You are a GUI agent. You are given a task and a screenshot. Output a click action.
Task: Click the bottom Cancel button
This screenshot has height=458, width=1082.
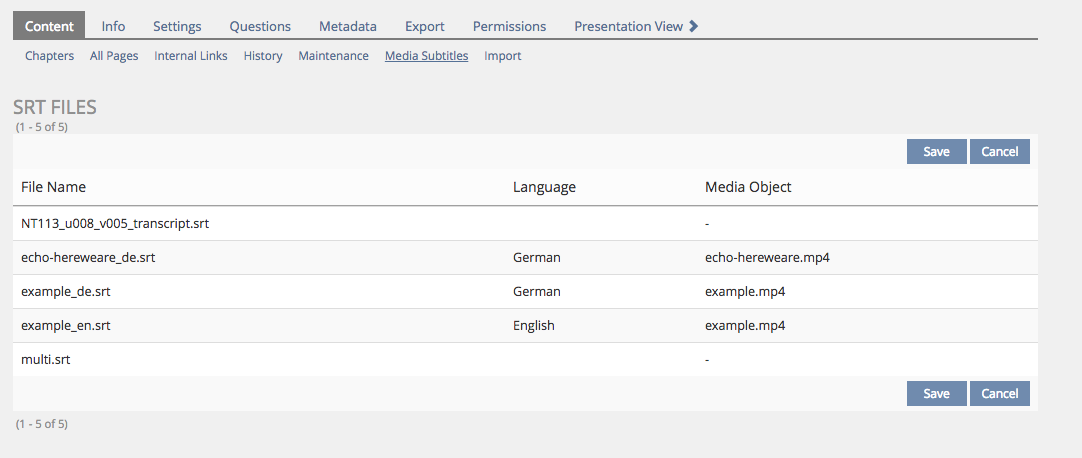tap(999, 393)
